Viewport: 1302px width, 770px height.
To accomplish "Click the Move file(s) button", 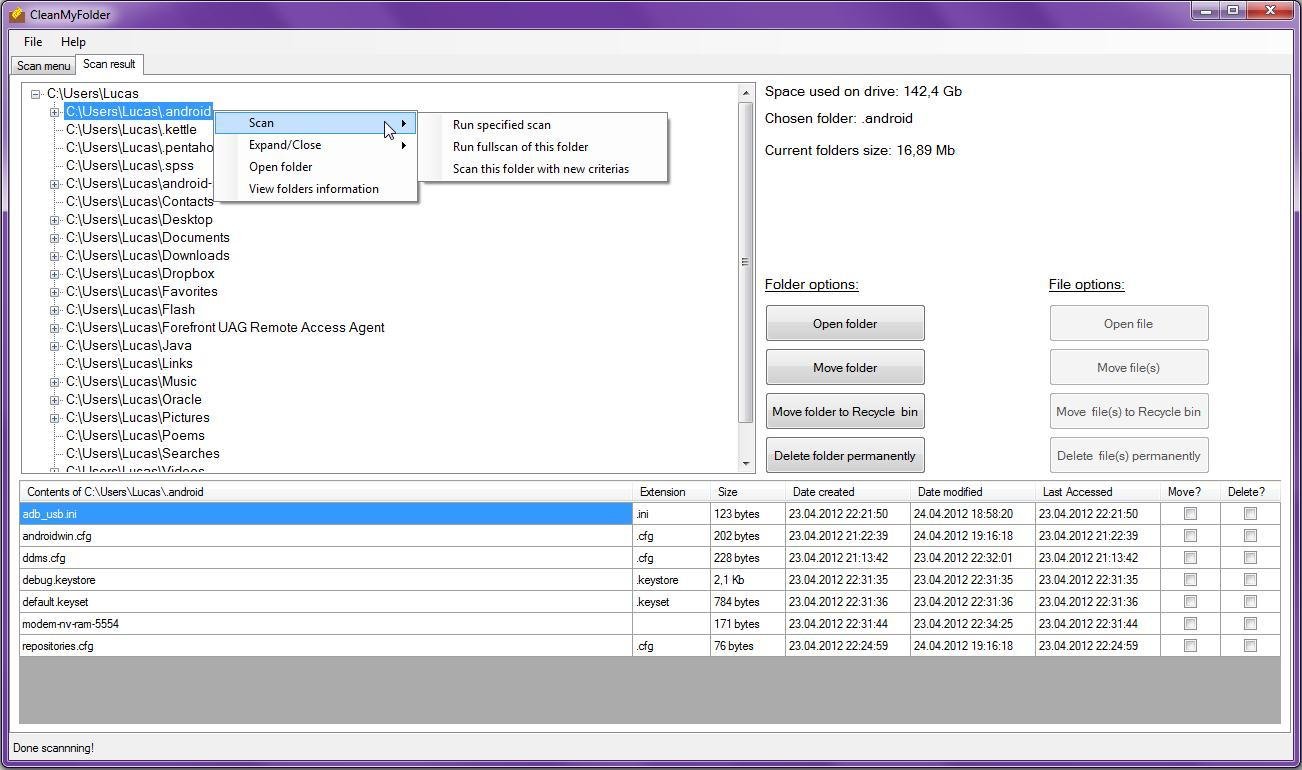I will (1129, 367).
